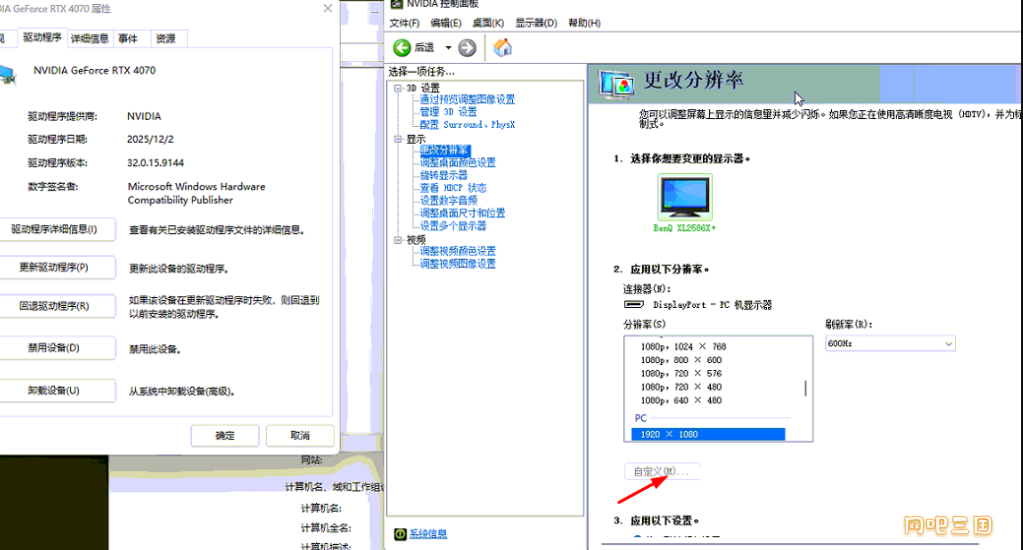Close the RTX 4070 properties dialog

(x=328, y=8)
